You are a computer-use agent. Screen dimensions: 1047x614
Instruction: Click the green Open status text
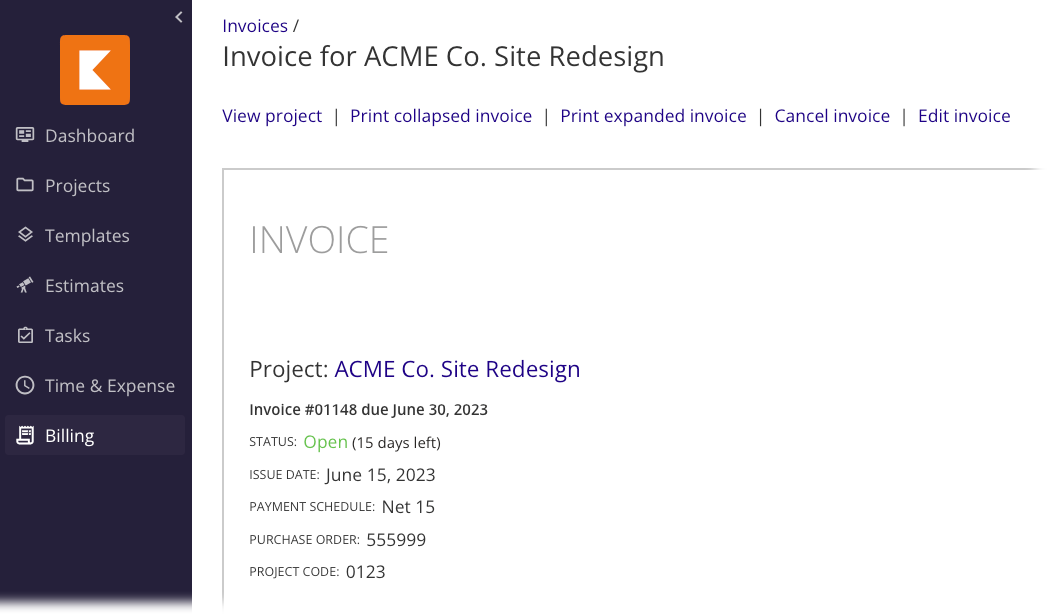click(325, 442)
